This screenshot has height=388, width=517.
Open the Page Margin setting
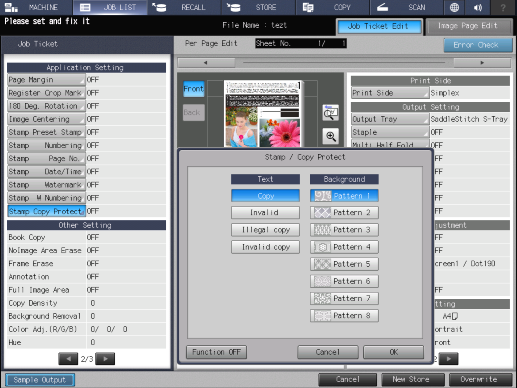46,80
